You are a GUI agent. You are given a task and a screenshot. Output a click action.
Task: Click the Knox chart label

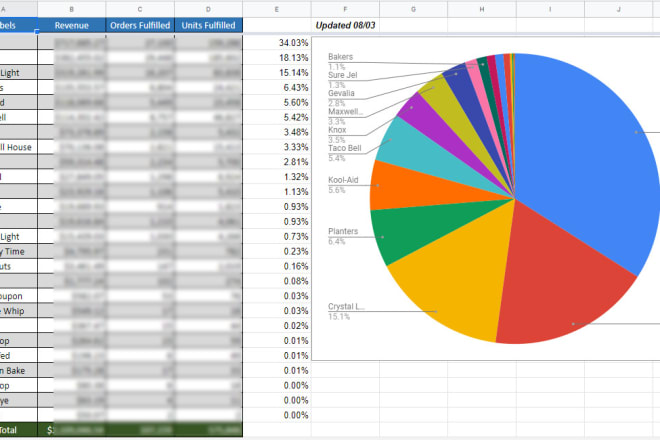tap(337, 130)
